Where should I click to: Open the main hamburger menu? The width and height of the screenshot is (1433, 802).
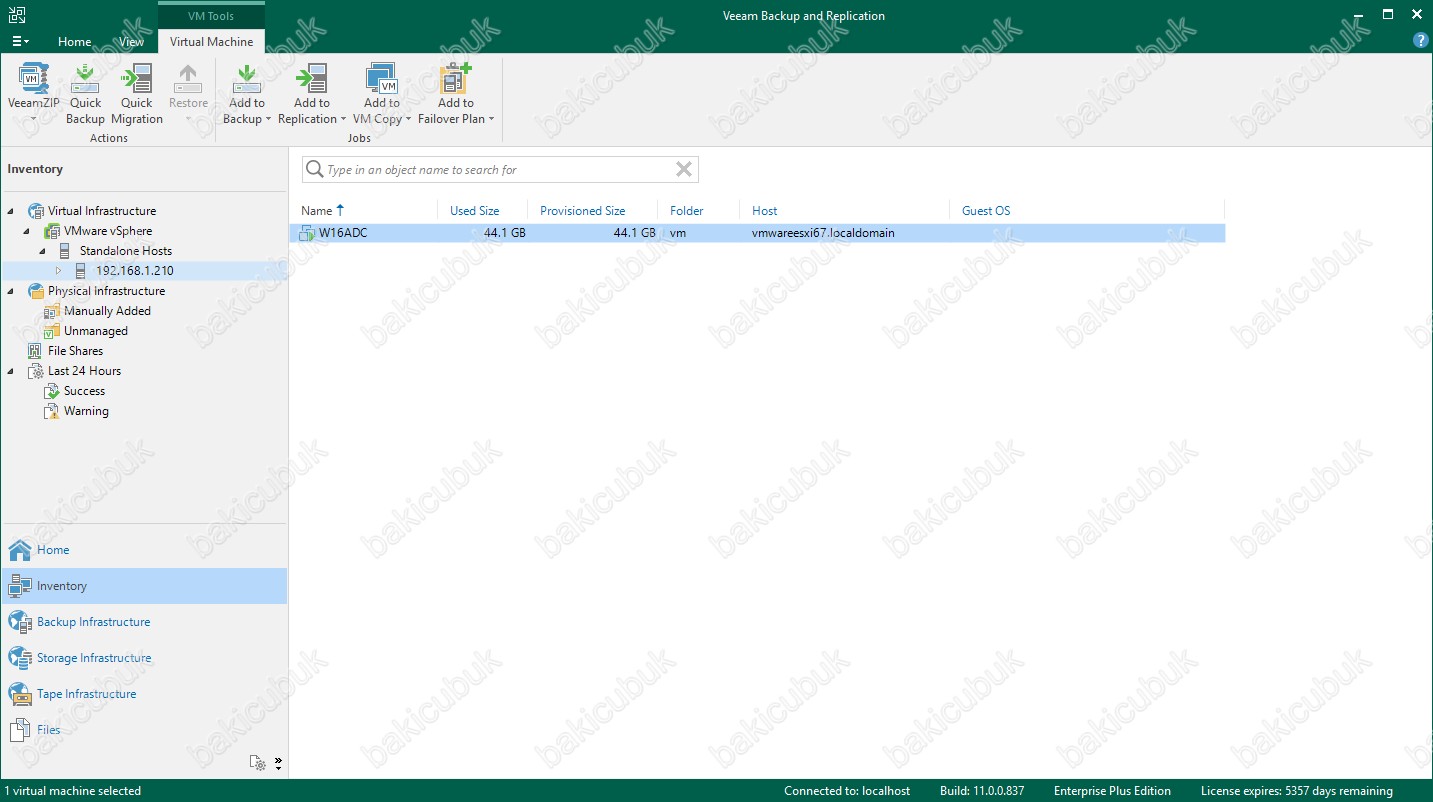pyautogui.click(x=20, y=42)
